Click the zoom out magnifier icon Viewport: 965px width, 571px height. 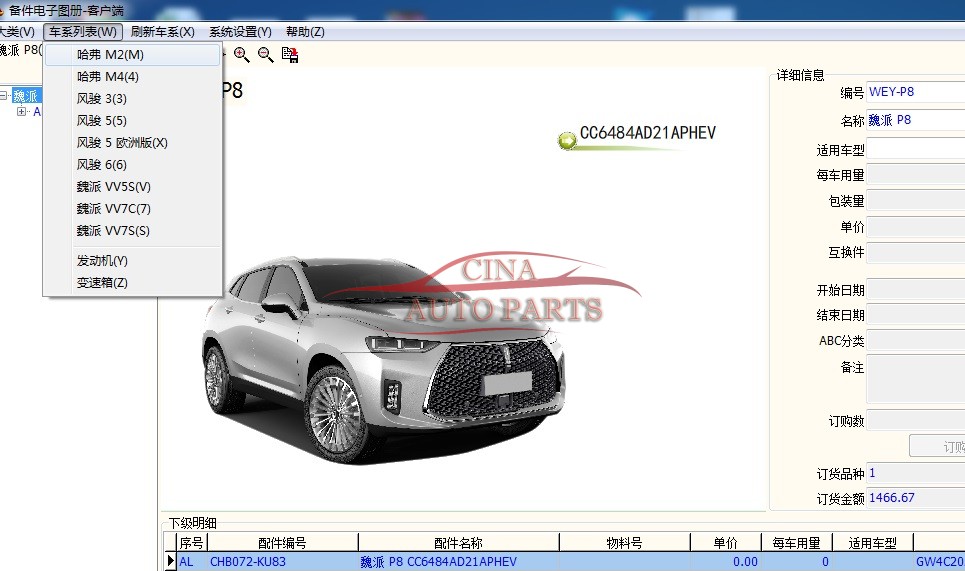[x=266, y=54]
